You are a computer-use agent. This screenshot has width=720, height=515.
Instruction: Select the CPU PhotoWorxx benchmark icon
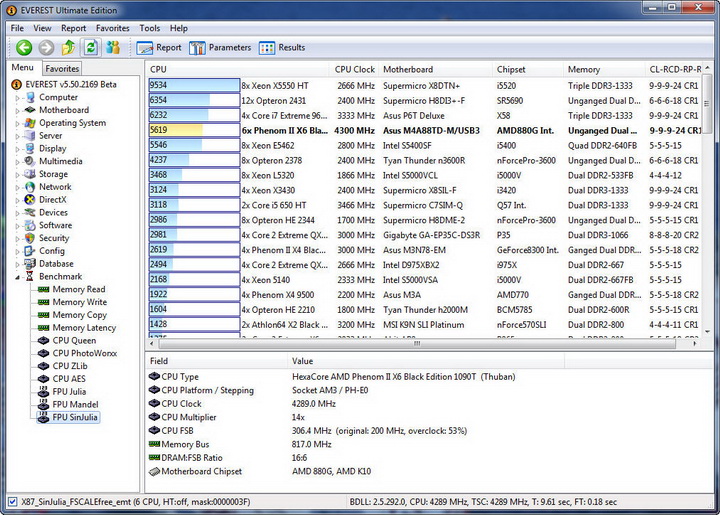(44, 353)
